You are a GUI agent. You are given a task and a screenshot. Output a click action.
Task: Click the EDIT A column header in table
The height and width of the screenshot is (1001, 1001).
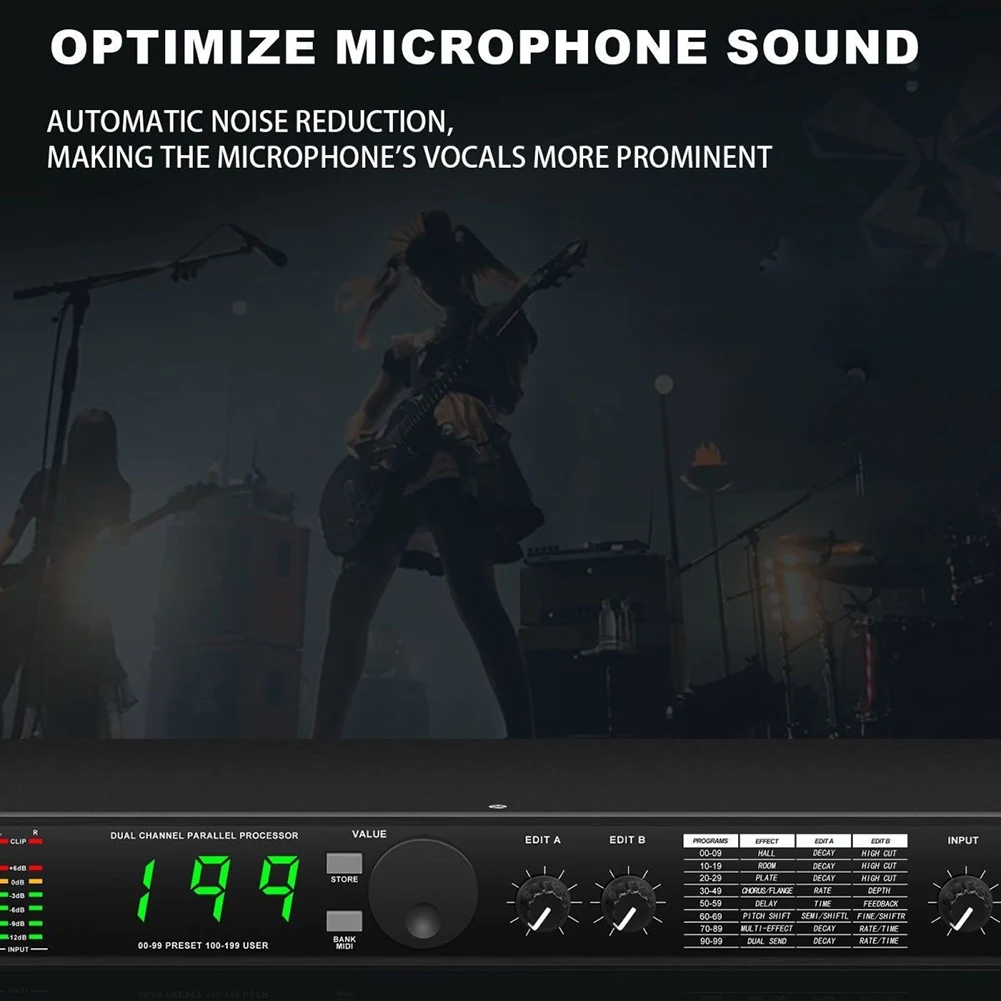(x=824, y=841)
